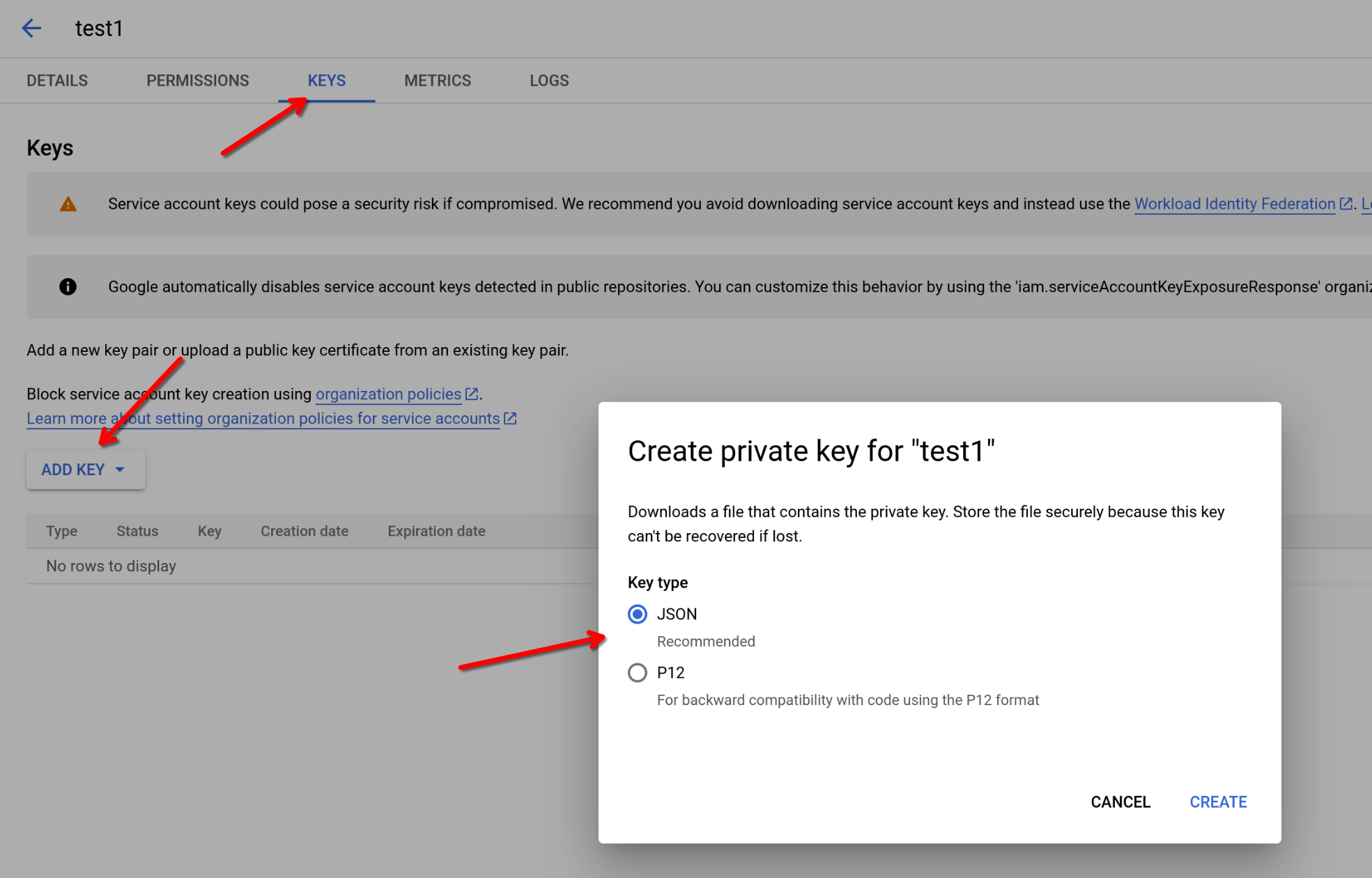Click the info icon on the key exposure notice
The image size is (1372, 878).
68,286
